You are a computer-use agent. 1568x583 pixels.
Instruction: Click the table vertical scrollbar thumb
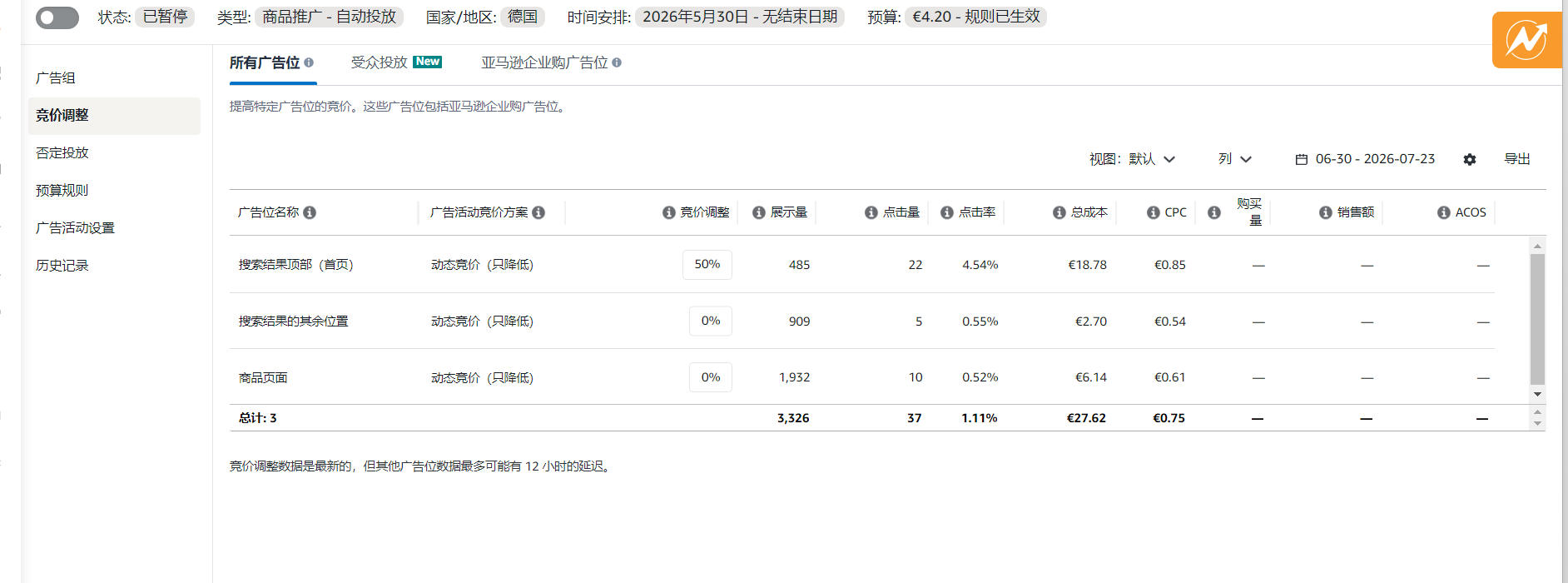tap(1537, 319)
